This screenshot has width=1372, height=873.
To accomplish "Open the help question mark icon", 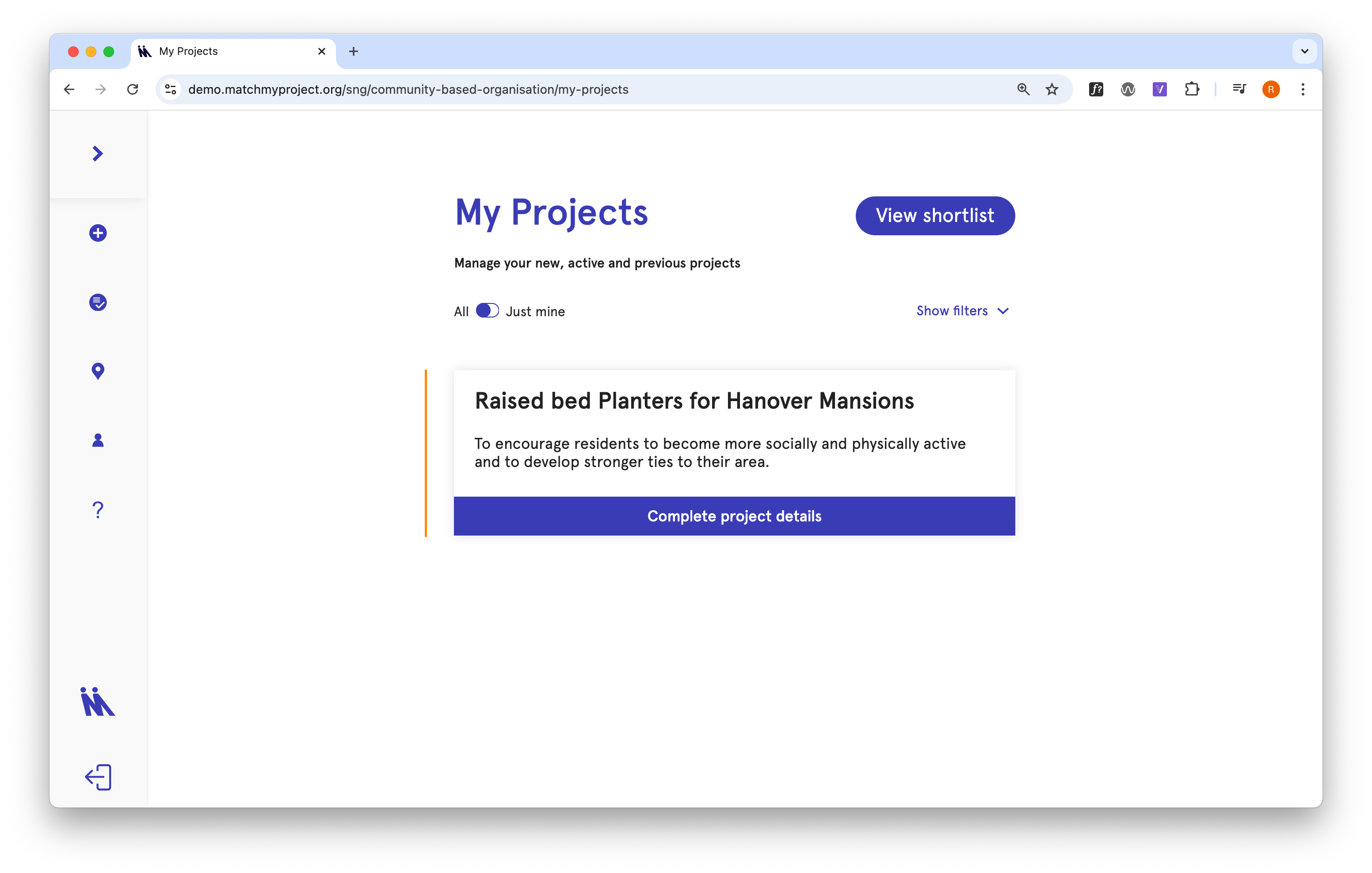I will pos(98,509).
